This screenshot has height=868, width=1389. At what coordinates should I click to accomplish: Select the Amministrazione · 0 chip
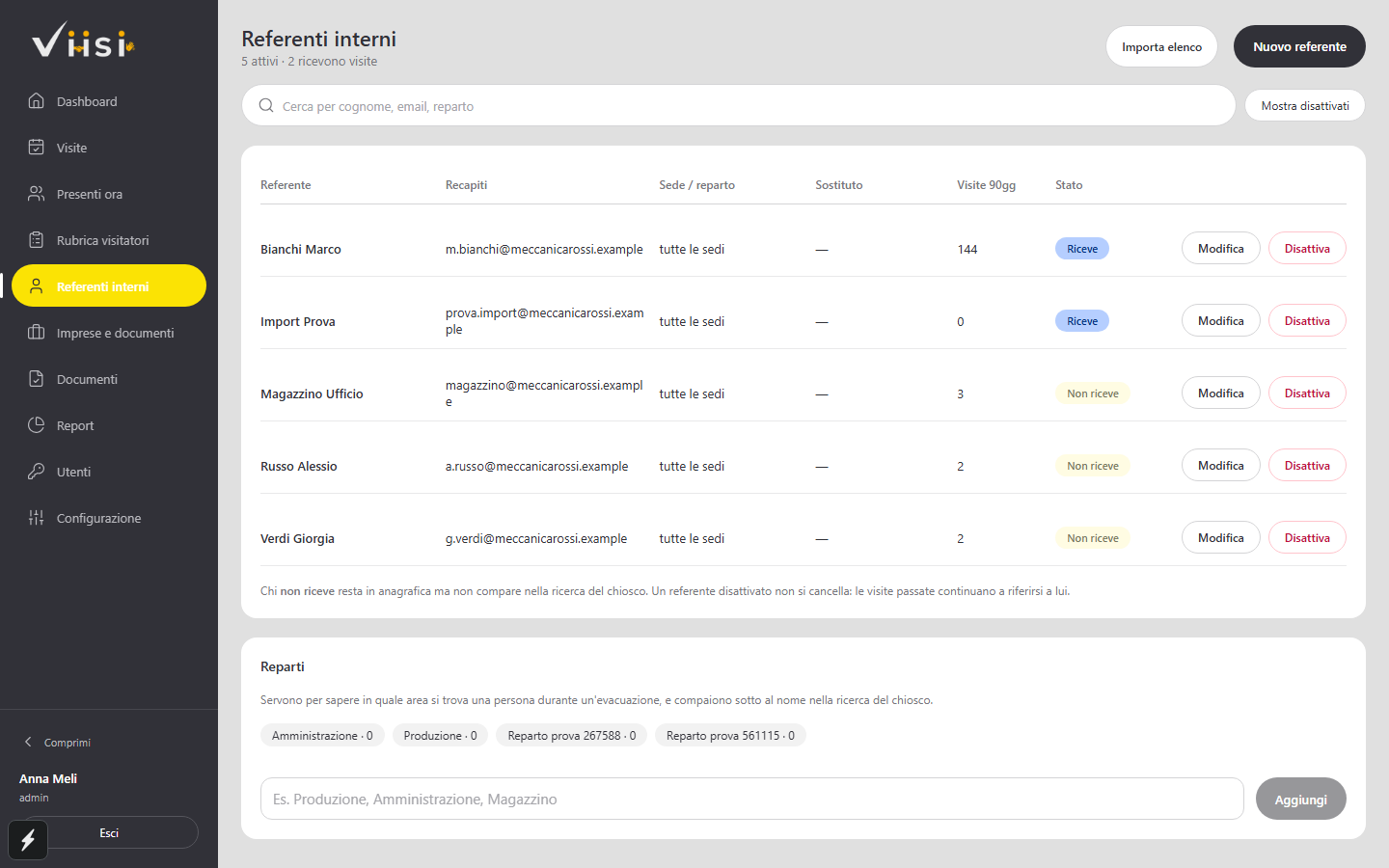click(322, 735)
